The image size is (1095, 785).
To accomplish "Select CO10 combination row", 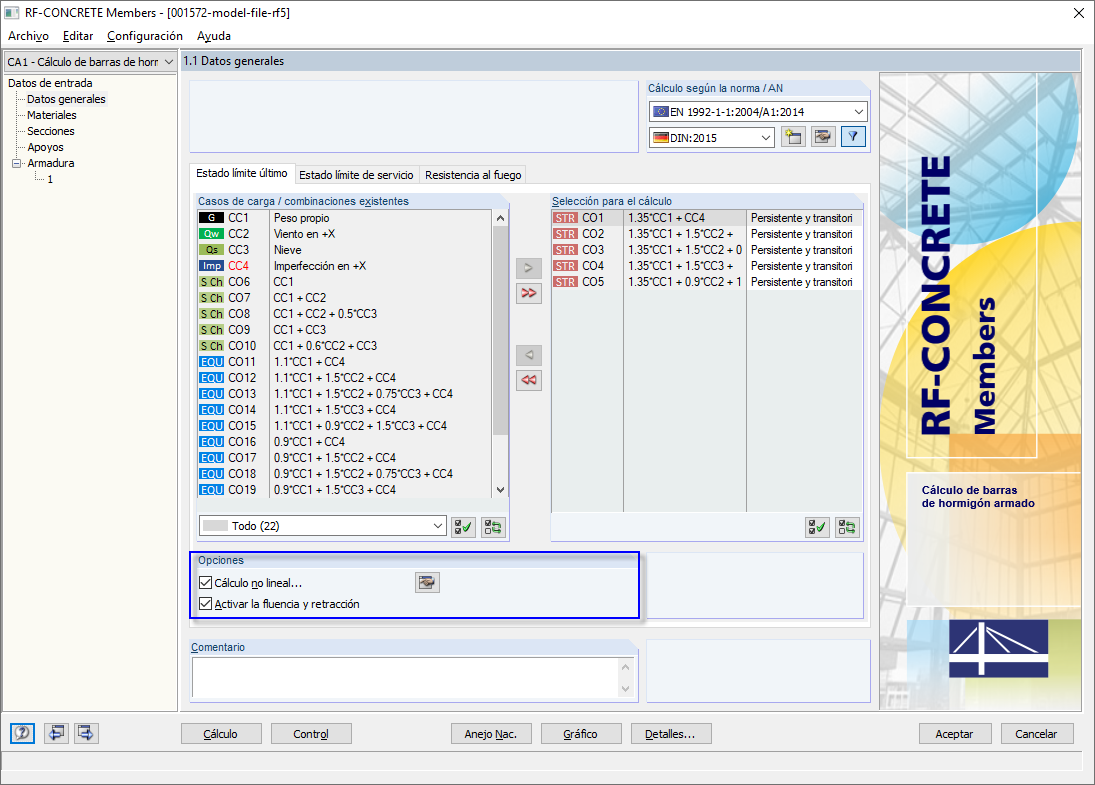I will tap(345, 346).
